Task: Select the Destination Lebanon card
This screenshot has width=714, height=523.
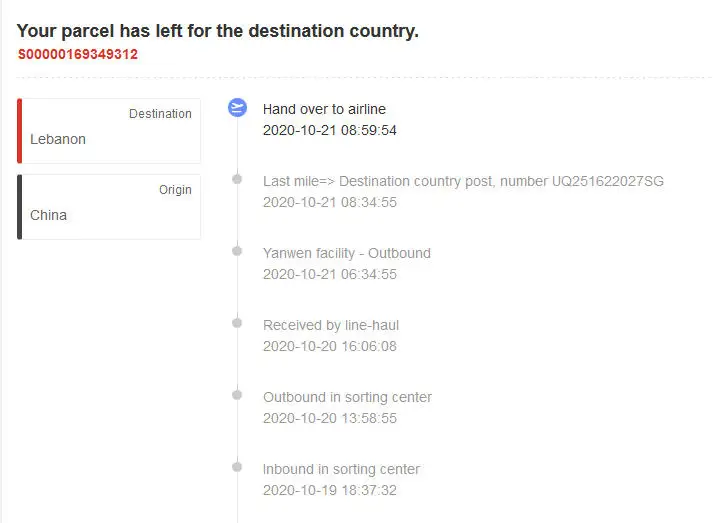Action: tap(110, 130)
